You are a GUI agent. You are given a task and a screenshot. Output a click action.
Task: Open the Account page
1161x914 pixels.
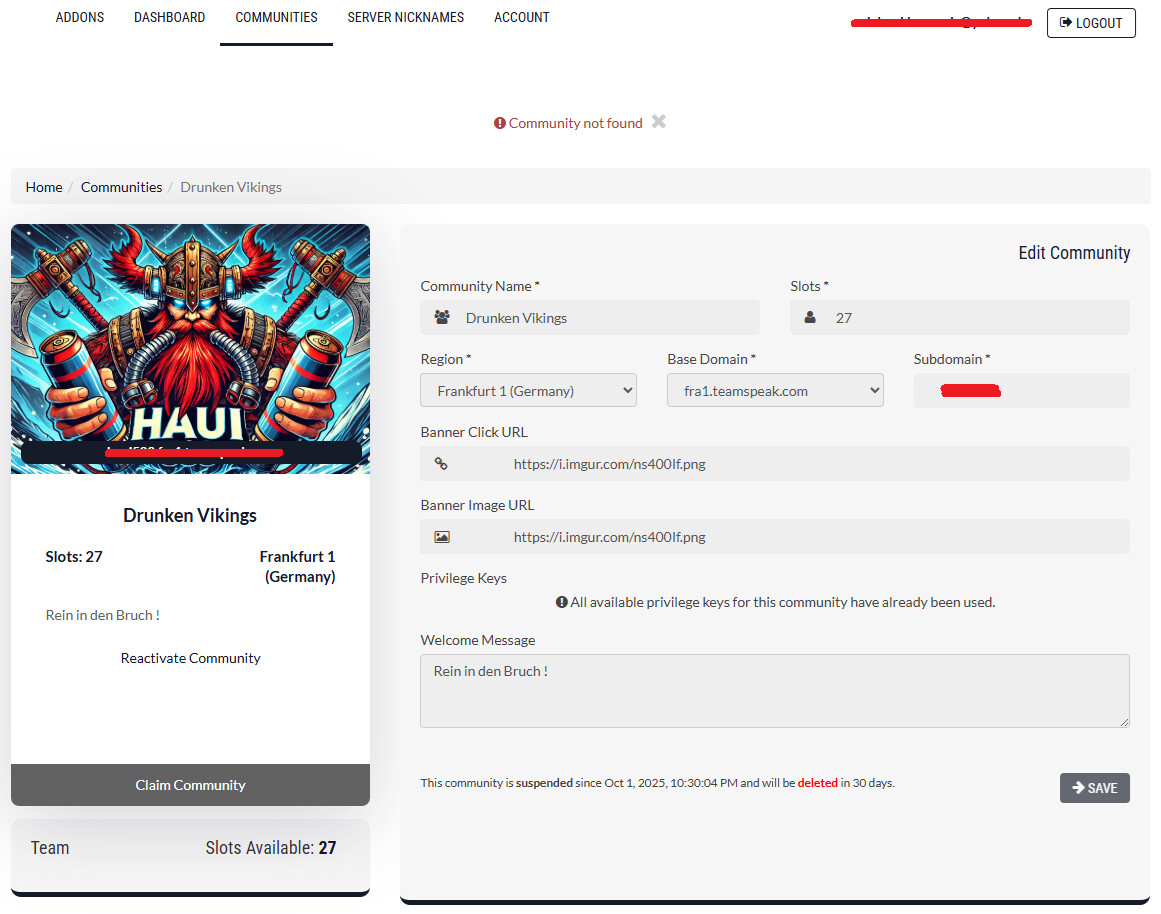522,18
